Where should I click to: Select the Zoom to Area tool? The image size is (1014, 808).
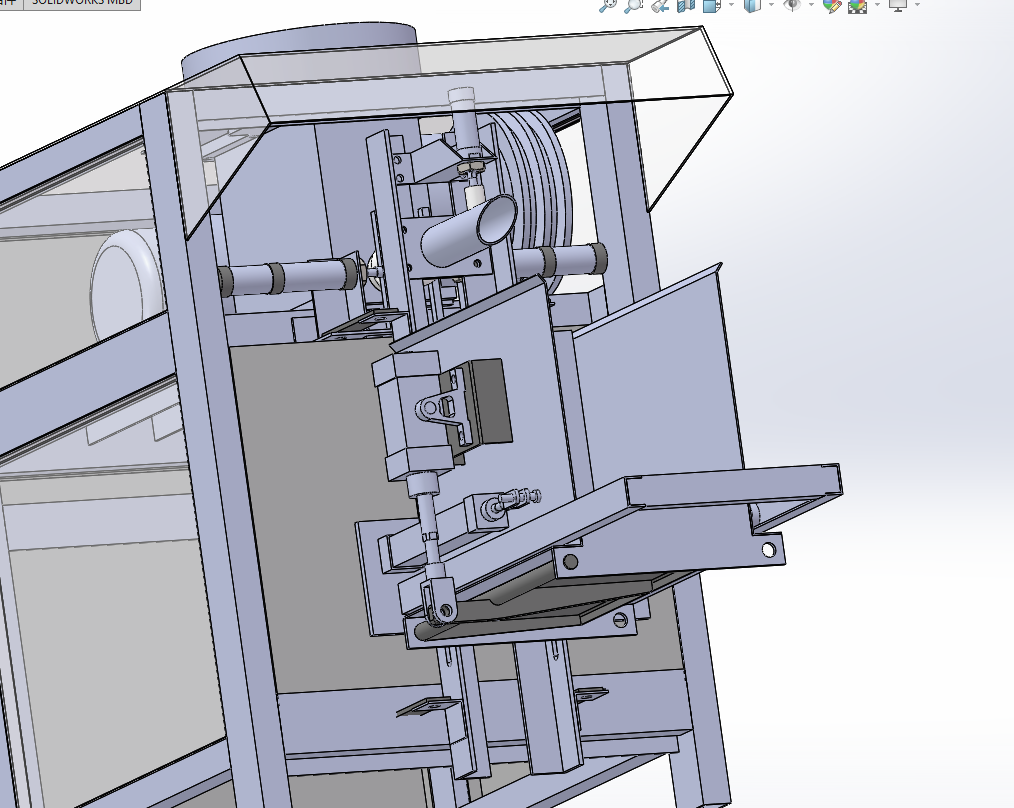[x=632, y=6]
